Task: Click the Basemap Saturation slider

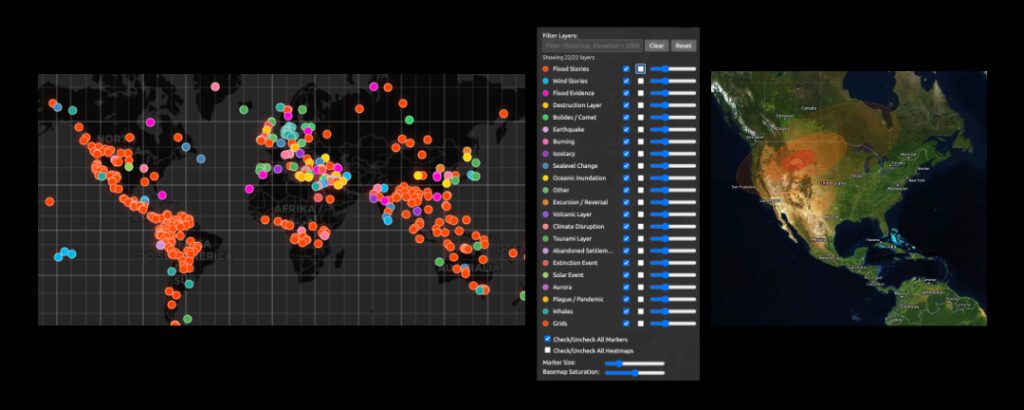Action: (634, 373)
